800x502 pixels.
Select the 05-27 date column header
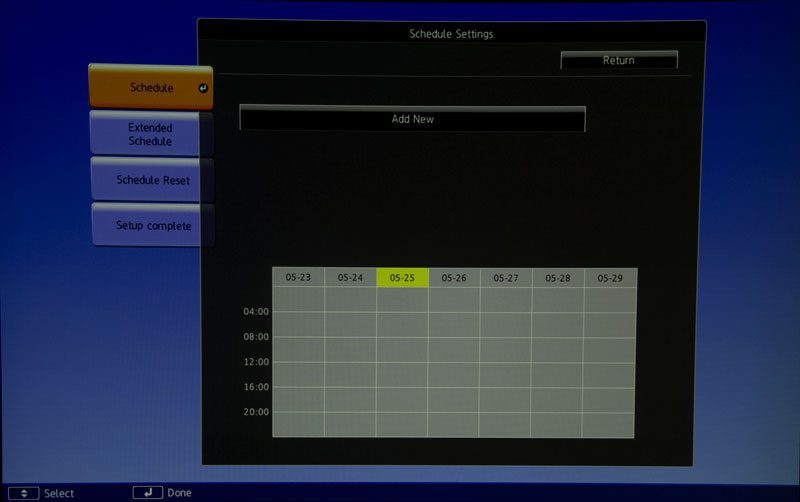pos(506,278)
